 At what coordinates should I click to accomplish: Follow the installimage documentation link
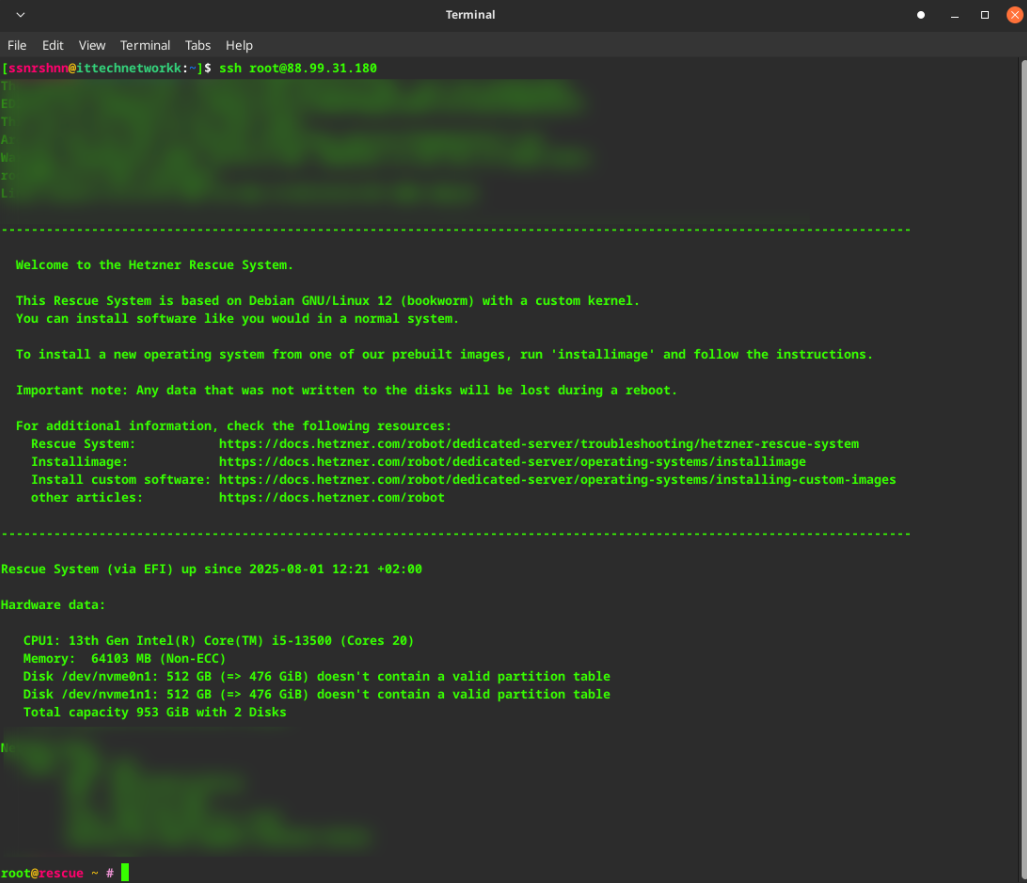[x=512, y=462]
